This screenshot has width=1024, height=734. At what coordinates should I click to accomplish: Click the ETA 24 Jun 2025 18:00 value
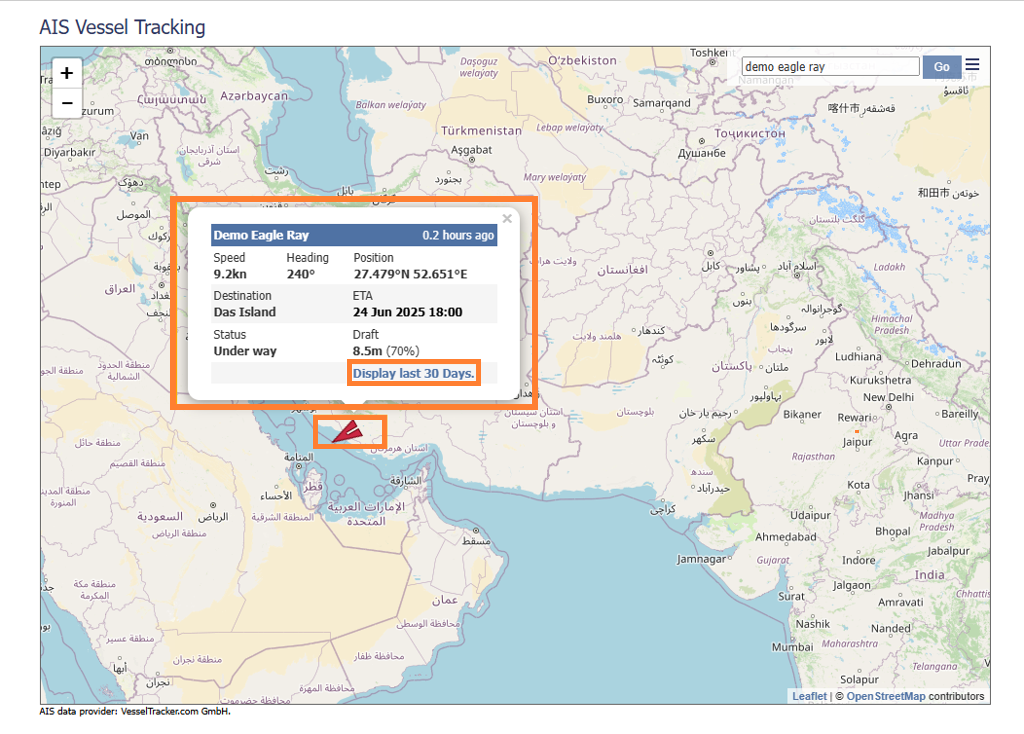pyautogui.click(x=407, y=312)
